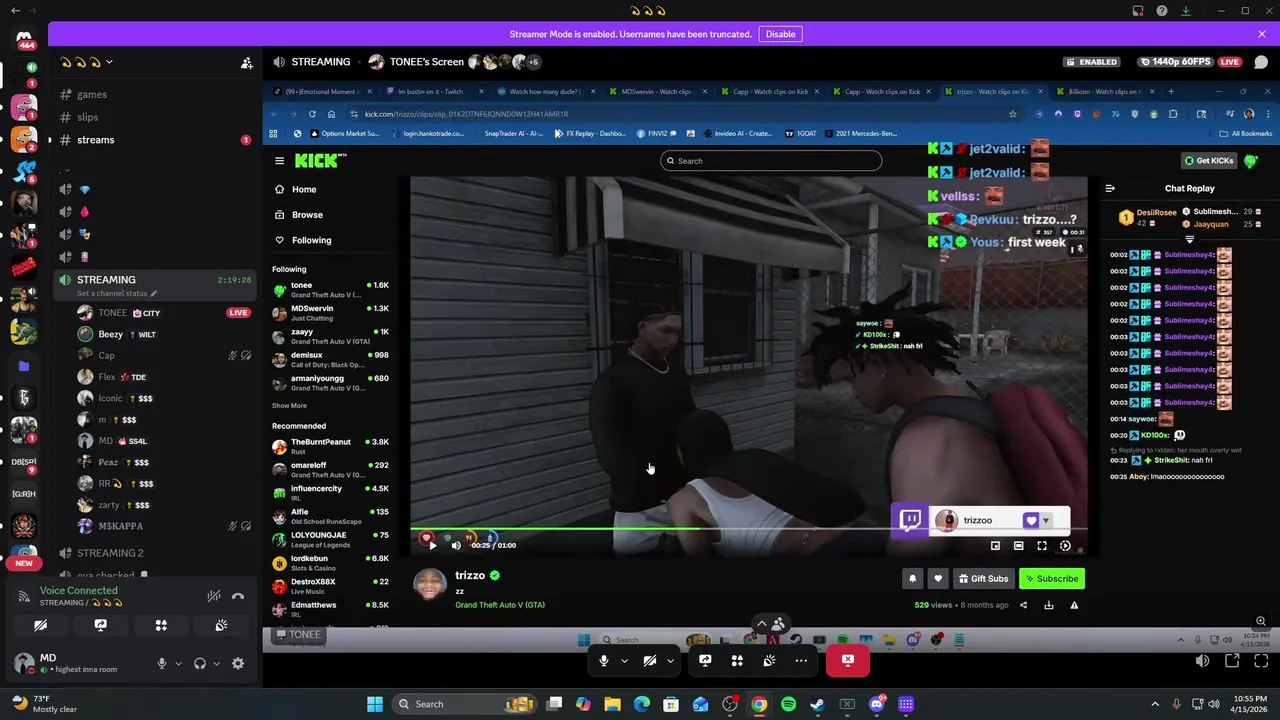Expand Show more in Following list
This screenshot has height=720, width=1280.
click(289, 406)
